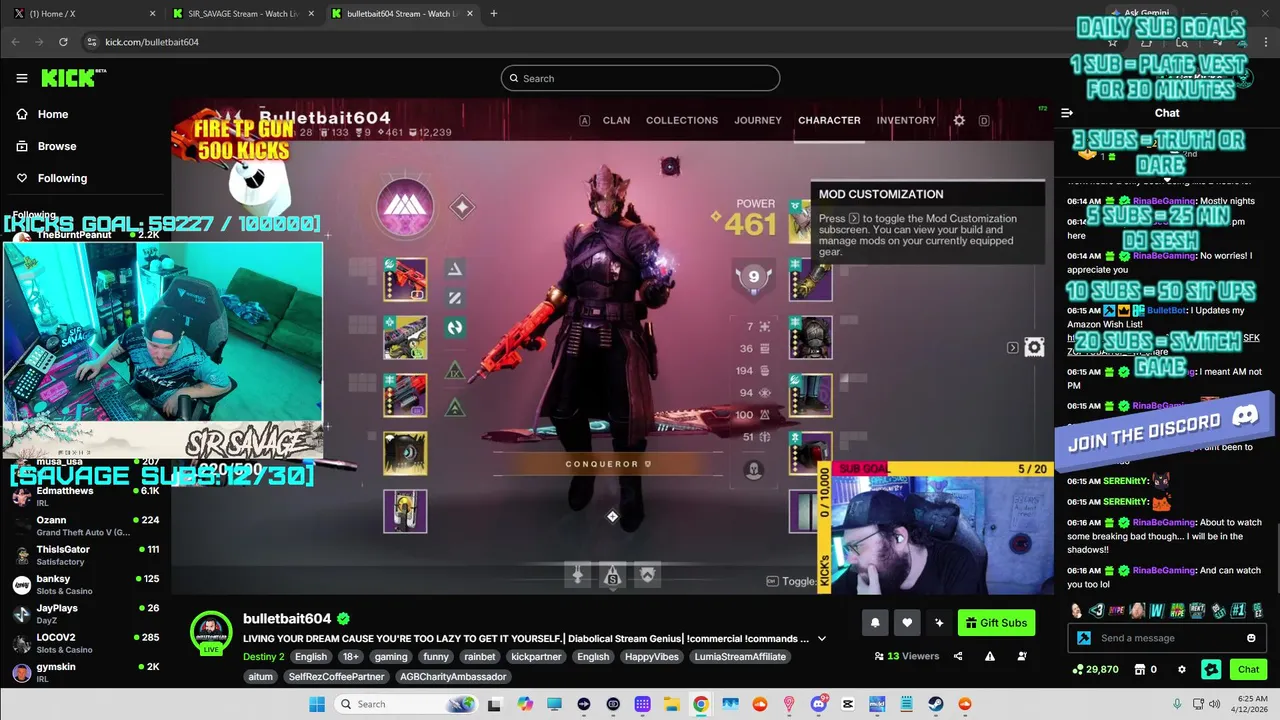Click the hammer identity icon in message box
This screenshot has width=1280, height=720.
pyautogui.click(x=1084, y=638)
